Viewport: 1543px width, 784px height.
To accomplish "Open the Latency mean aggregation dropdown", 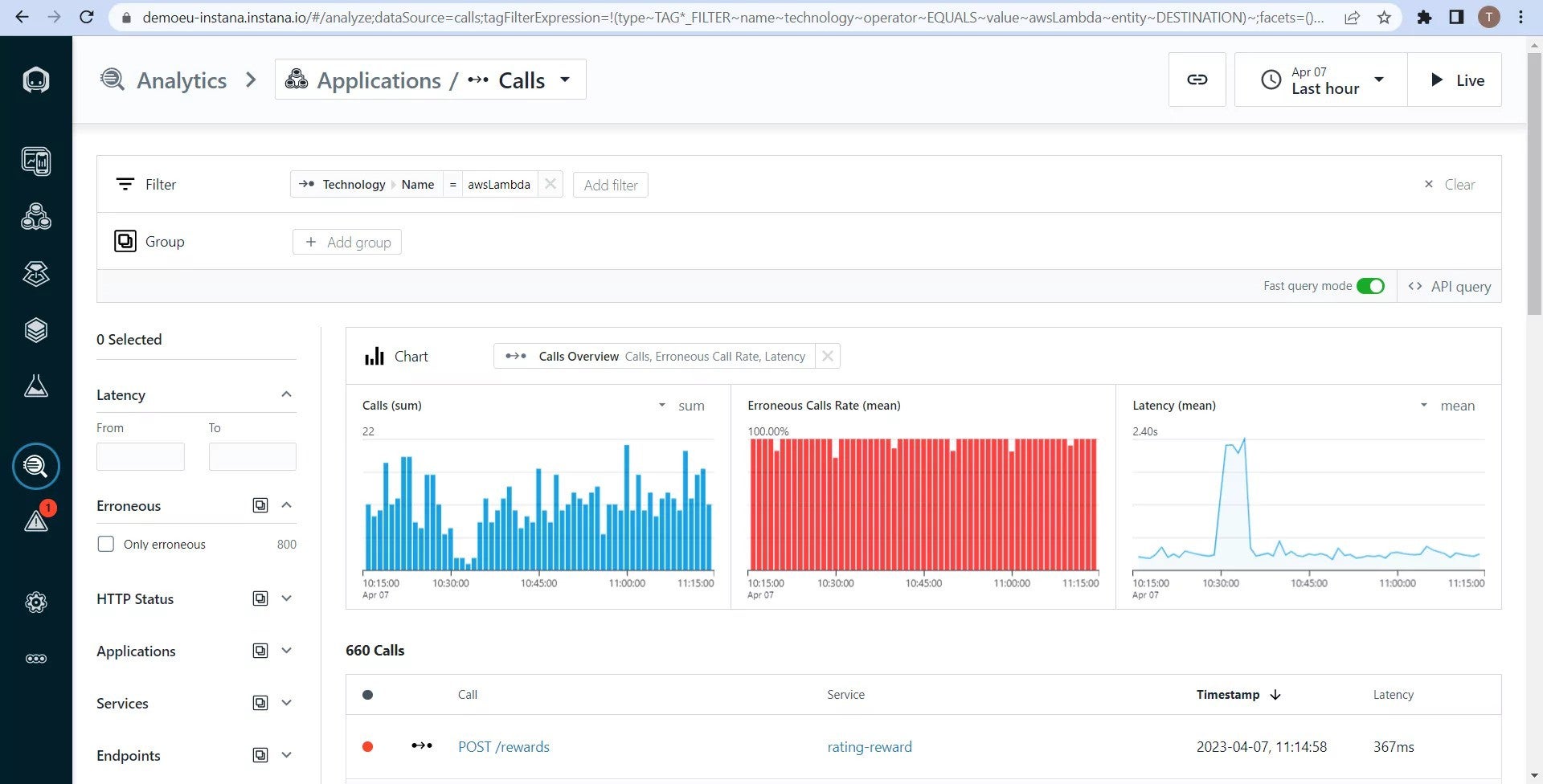I will [1447, 406].
